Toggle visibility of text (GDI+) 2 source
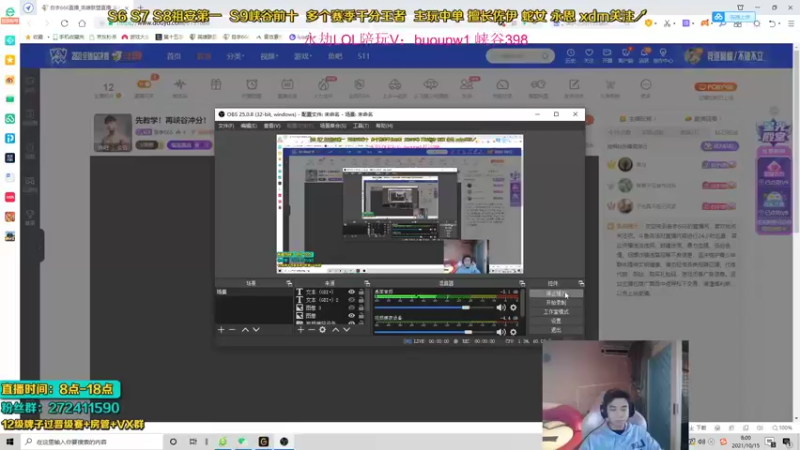Screen dimensions: 800x450 [x=351, y=300]
